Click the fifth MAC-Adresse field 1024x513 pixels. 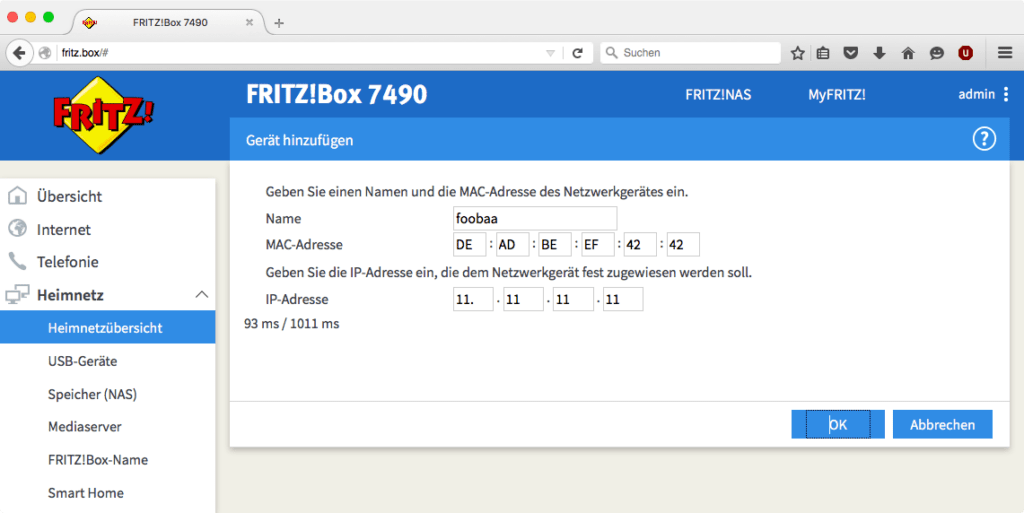[x=641, y=245]
